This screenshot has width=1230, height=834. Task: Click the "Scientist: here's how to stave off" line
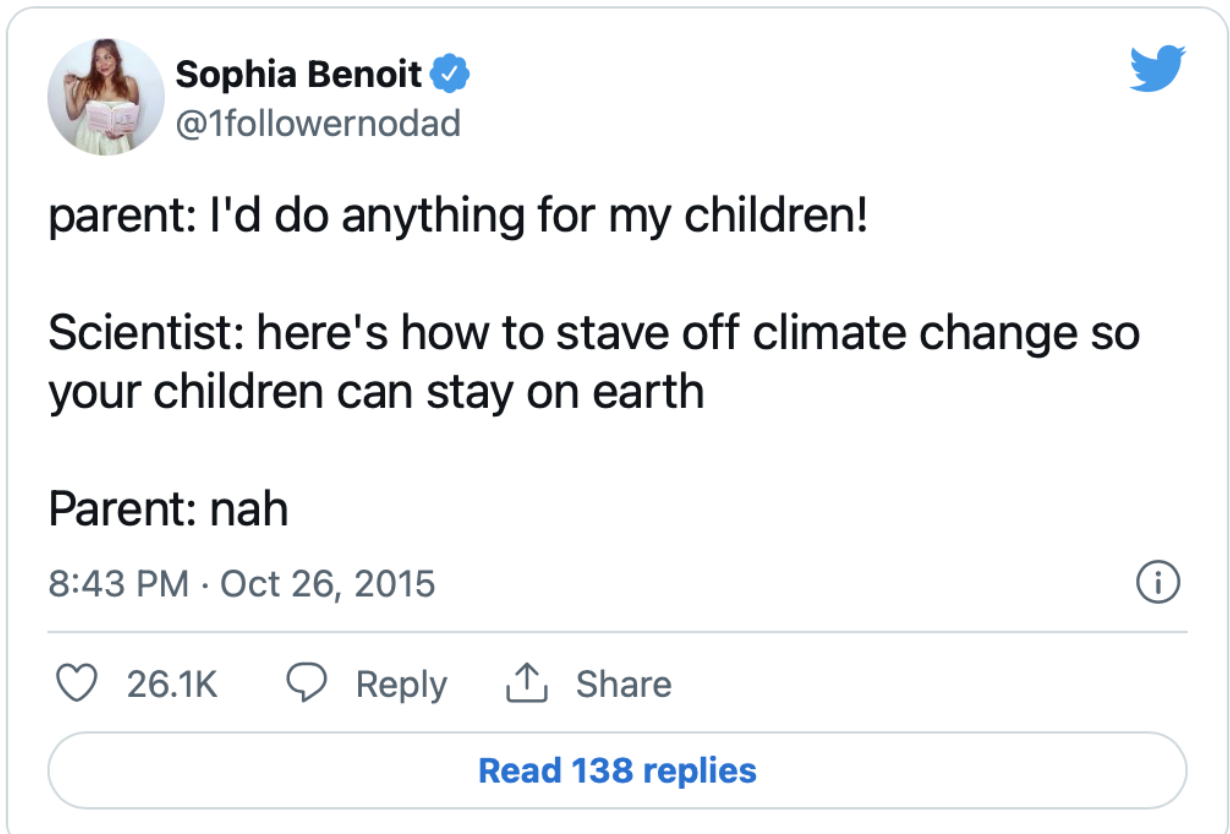tap(593, 333)
